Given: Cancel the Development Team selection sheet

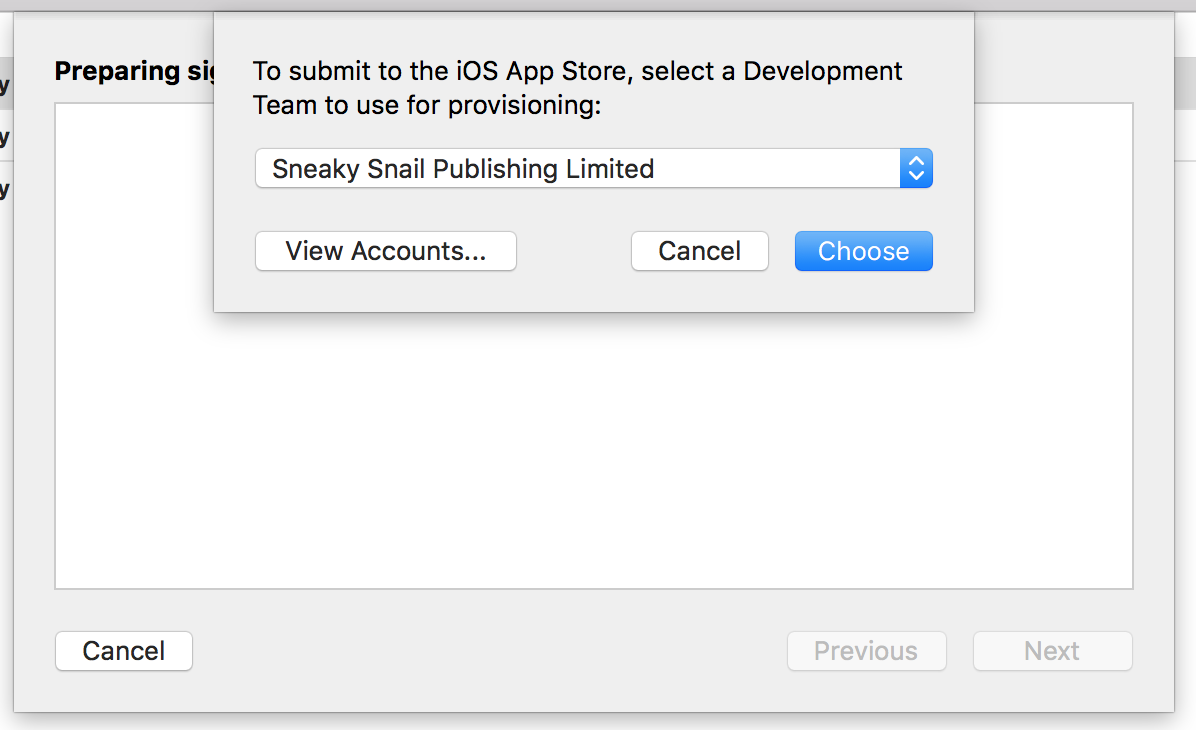Looking at the screenshot, I should click(x=699, y=251).
